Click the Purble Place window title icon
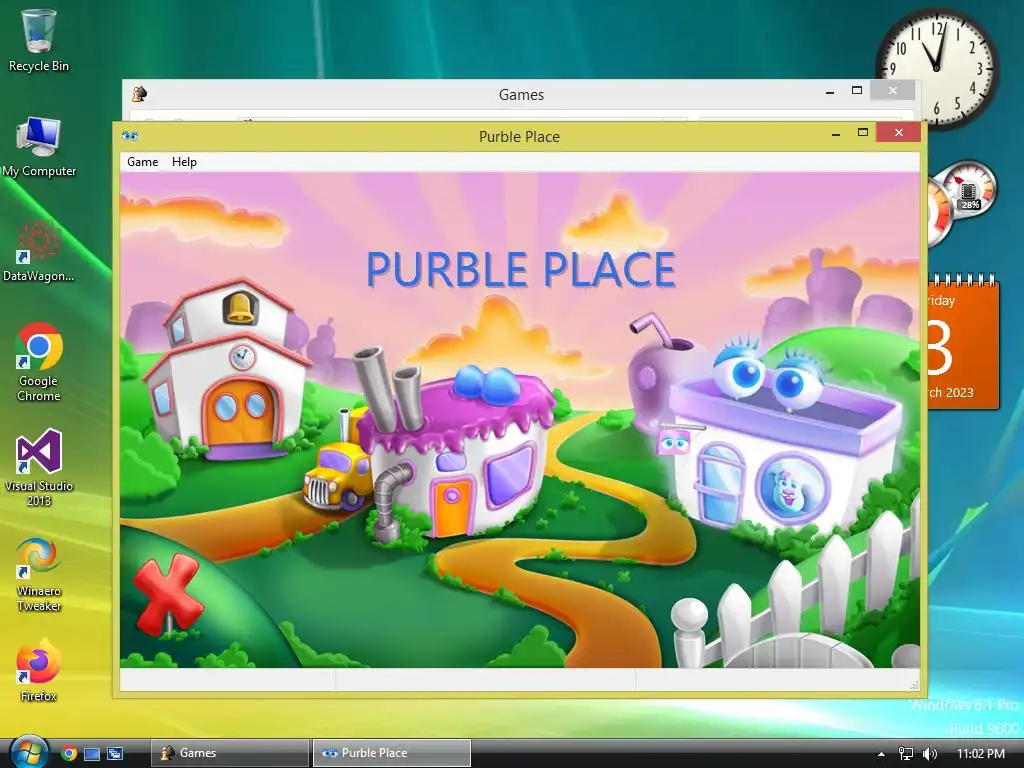Image resolution: width=1024 pixels, height=768 pixels. click(x=130, y=136)
